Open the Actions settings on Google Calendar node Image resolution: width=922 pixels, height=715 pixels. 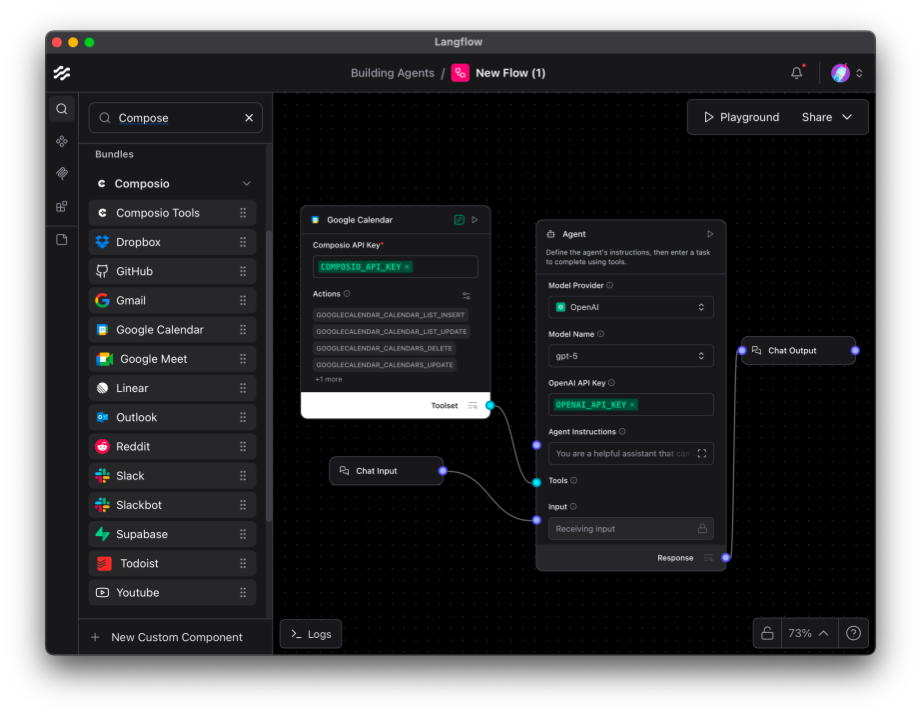466,295
